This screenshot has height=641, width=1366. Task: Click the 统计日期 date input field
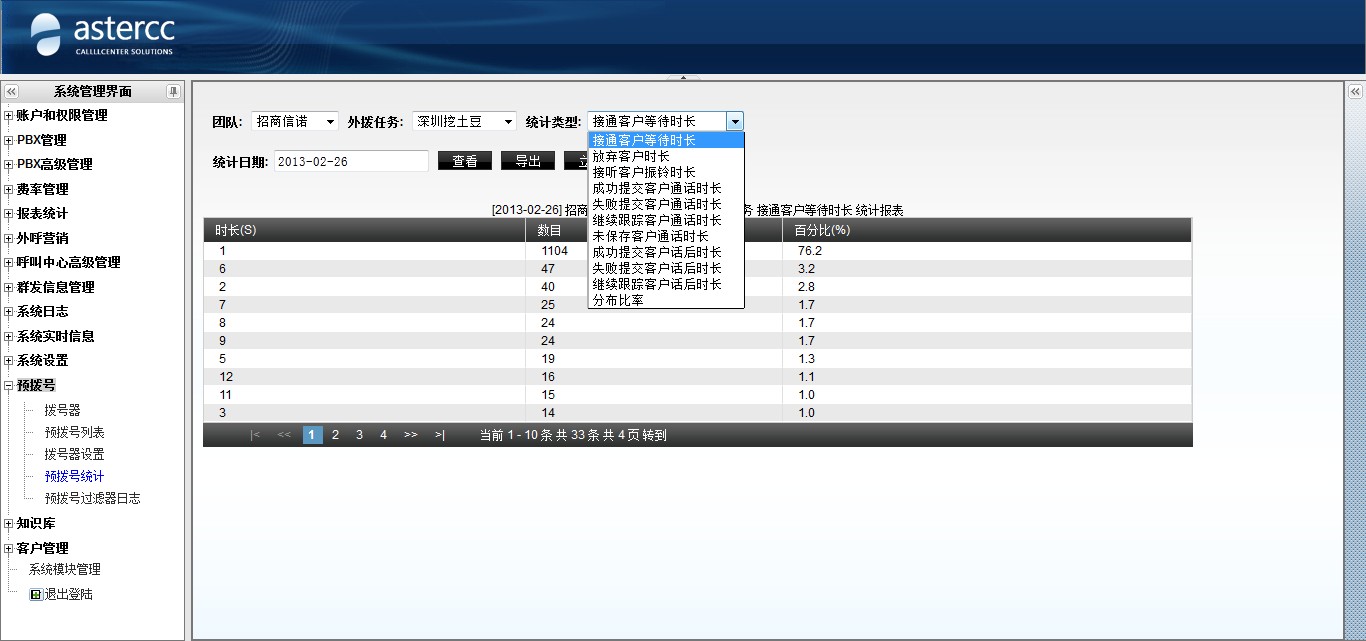(x=350, y=161)
